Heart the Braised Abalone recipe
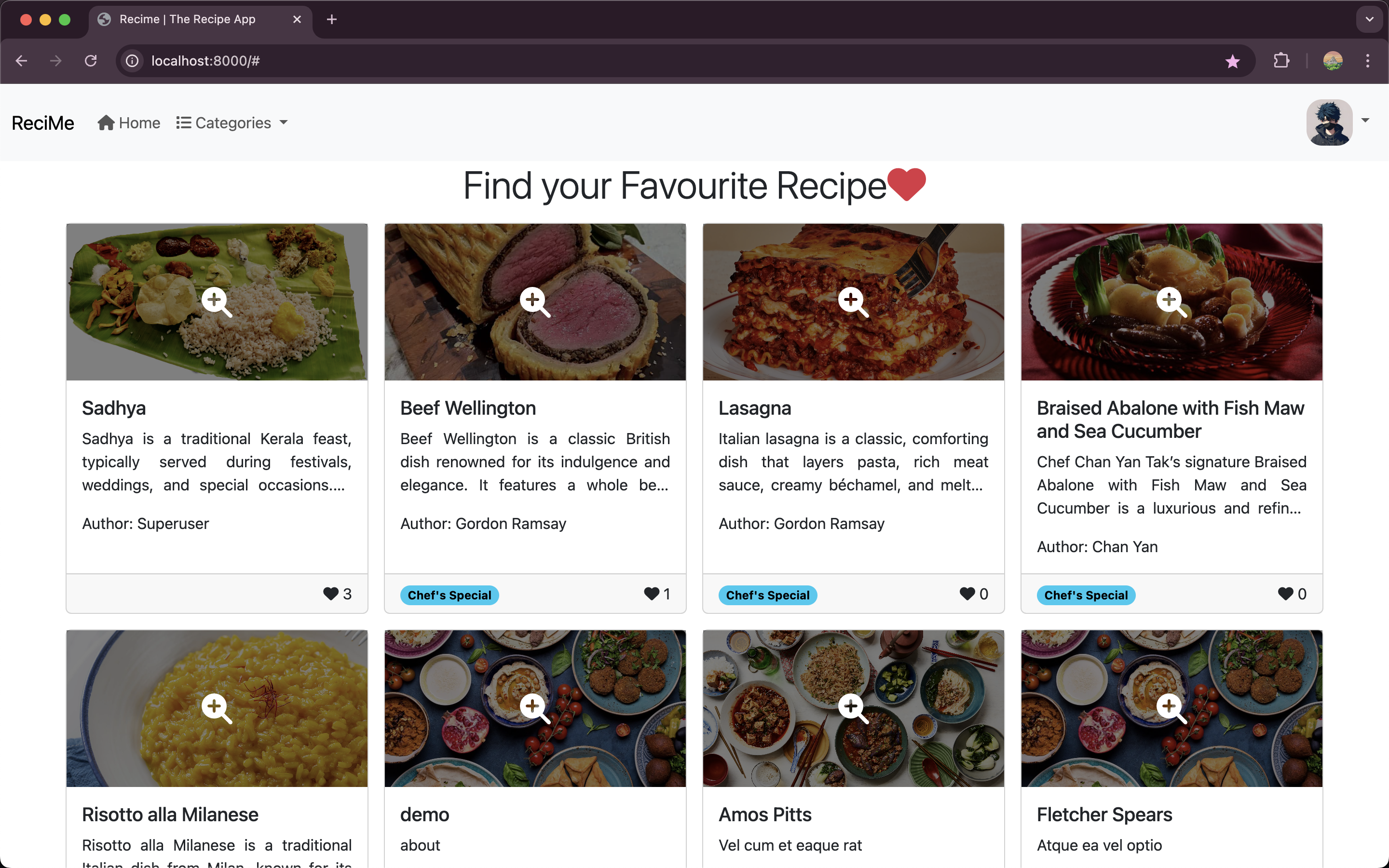1389x868 pixels. pos(1285,594)
